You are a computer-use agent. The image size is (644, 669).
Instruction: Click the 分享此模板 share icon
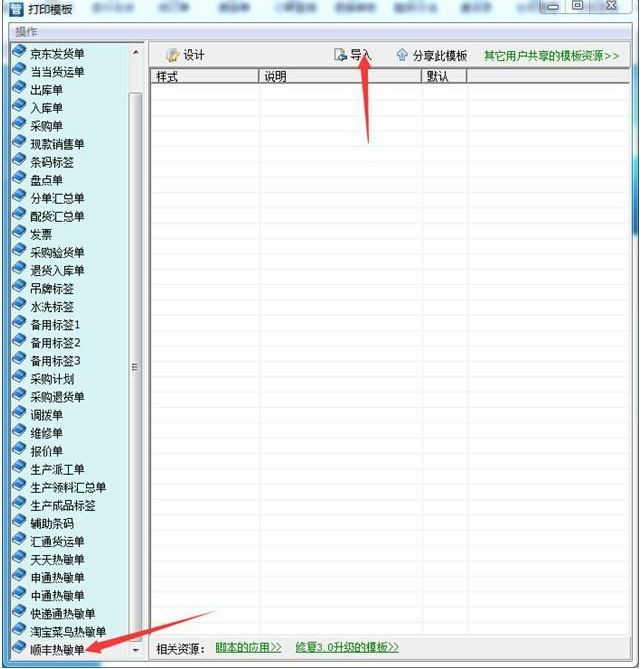(402, 55)
